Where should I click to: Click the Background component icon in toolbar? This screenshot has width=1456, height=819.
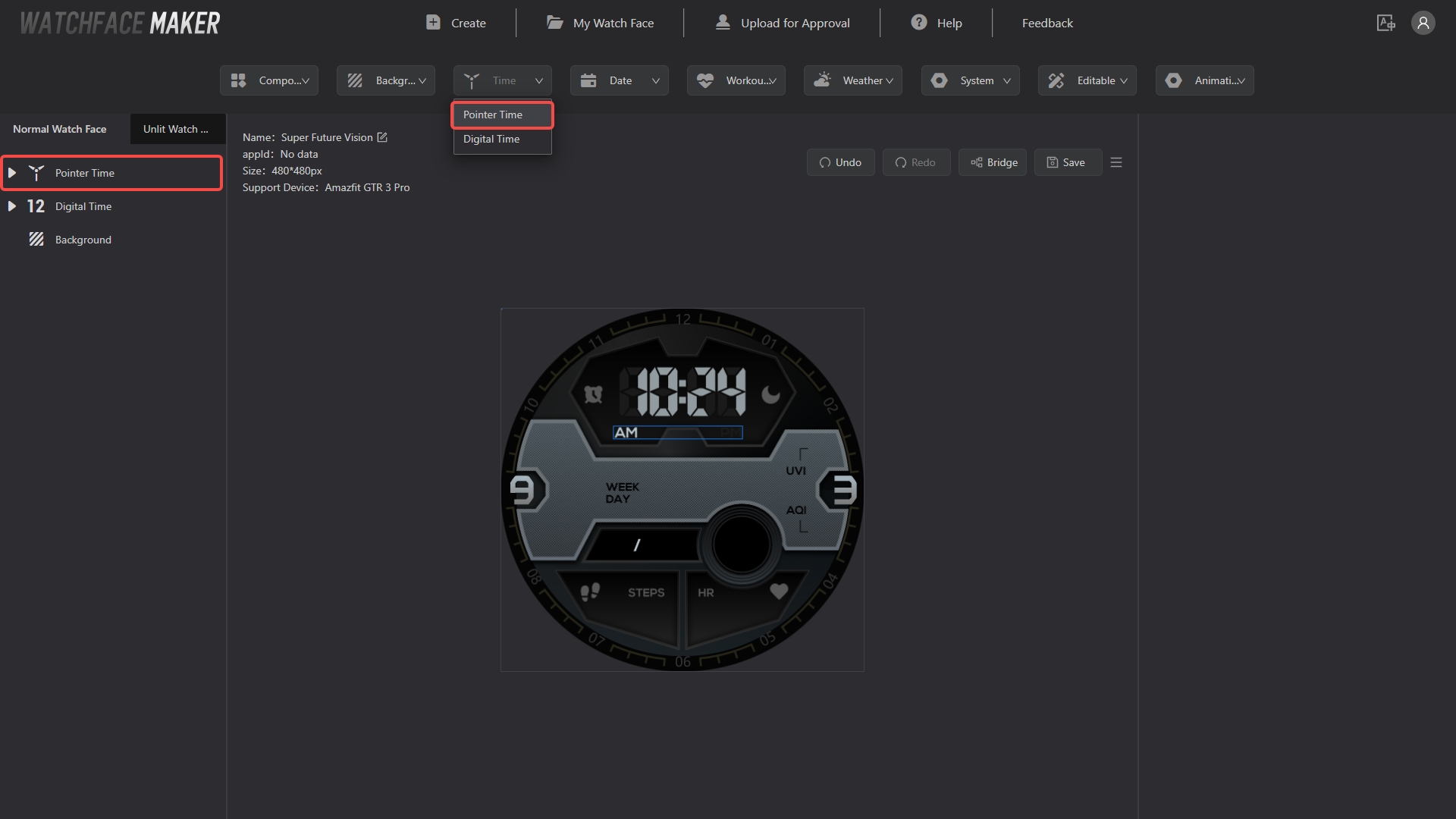(x=355, y=80)
